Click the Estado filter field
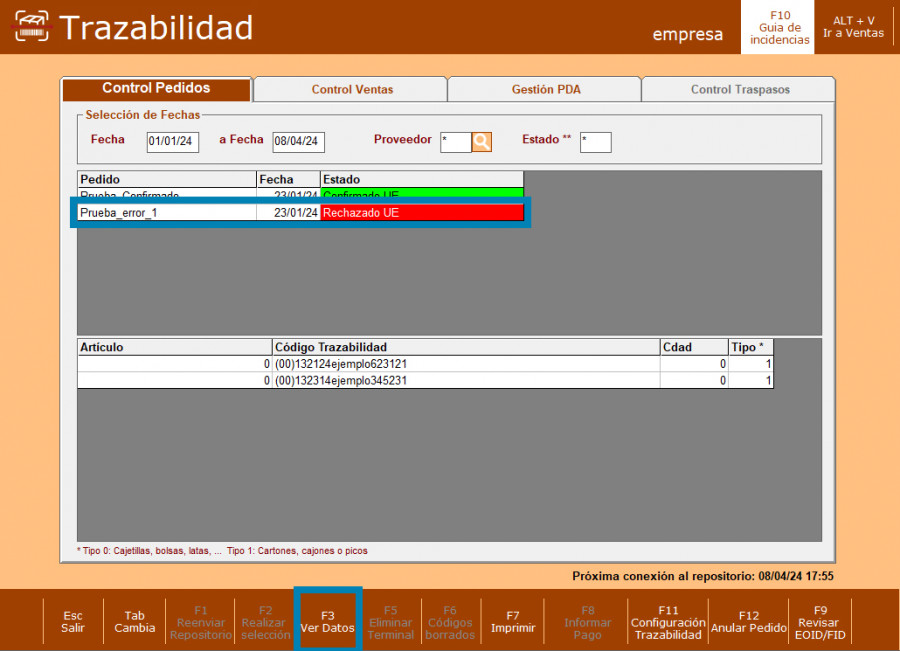Screen dimensions: 900x651 [595, 142]
